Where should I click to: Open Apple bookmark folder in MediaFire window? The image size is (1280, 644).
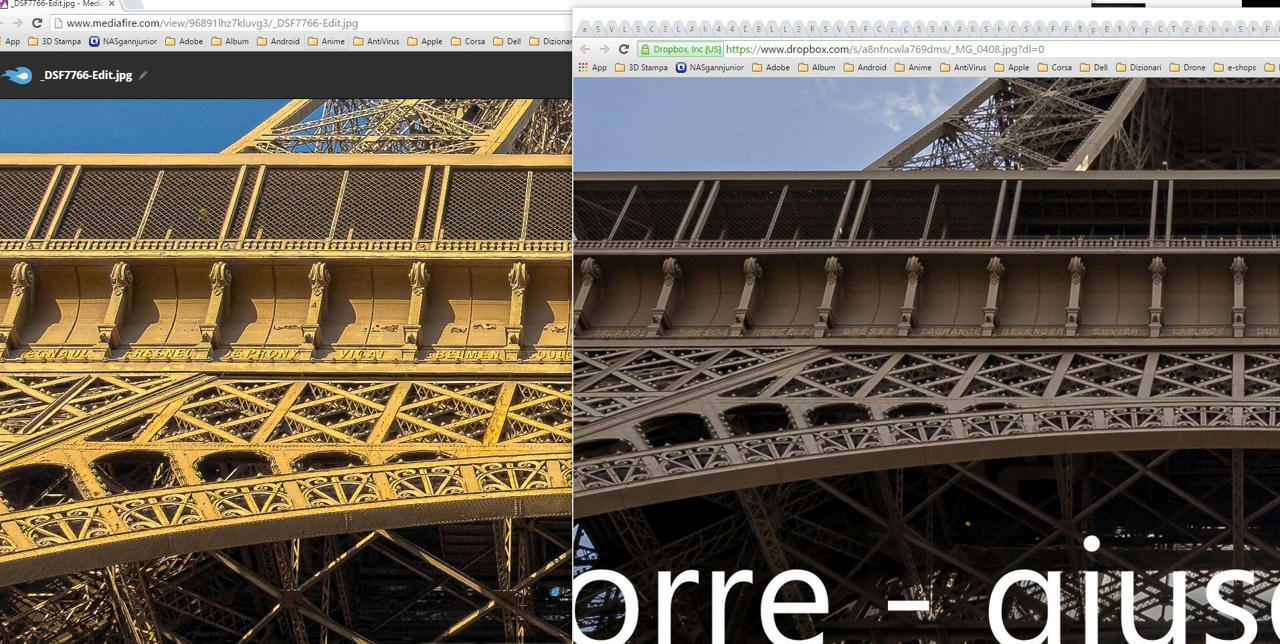coord(425,41)
